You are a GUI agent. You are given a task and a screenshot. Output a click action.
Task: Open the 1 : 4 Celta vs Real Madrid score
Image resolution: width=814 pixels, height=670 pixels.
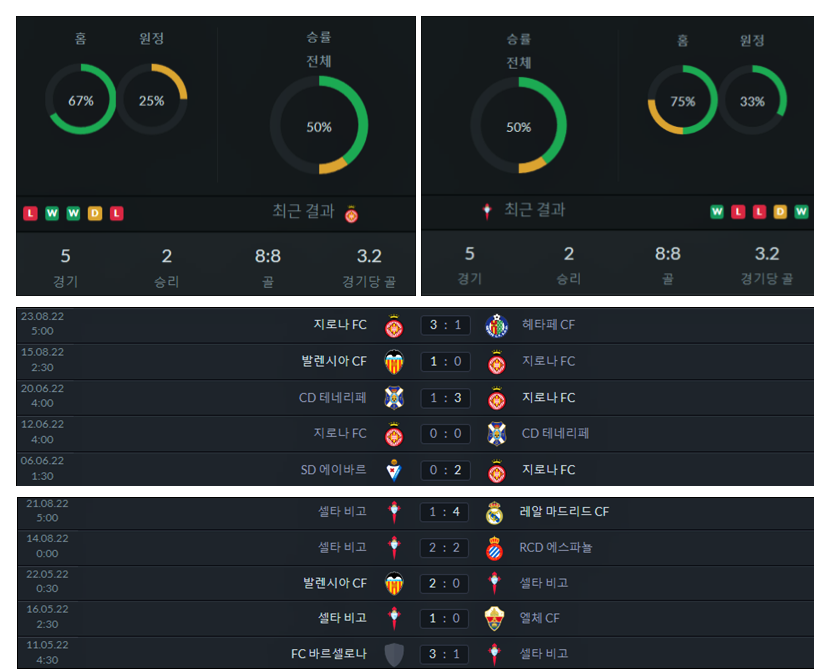(444, 512)
